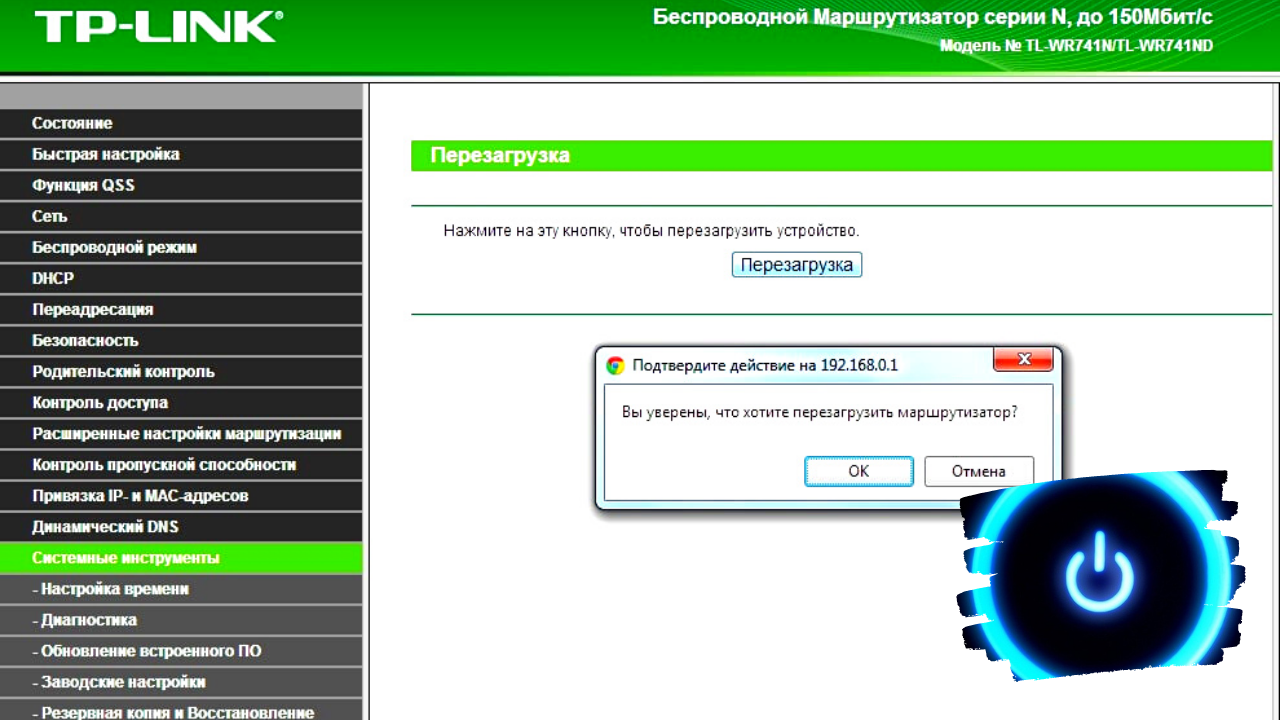1280x720 pixels.
Task: Open Родительский контроль section
Action: (x=181, y=371)
